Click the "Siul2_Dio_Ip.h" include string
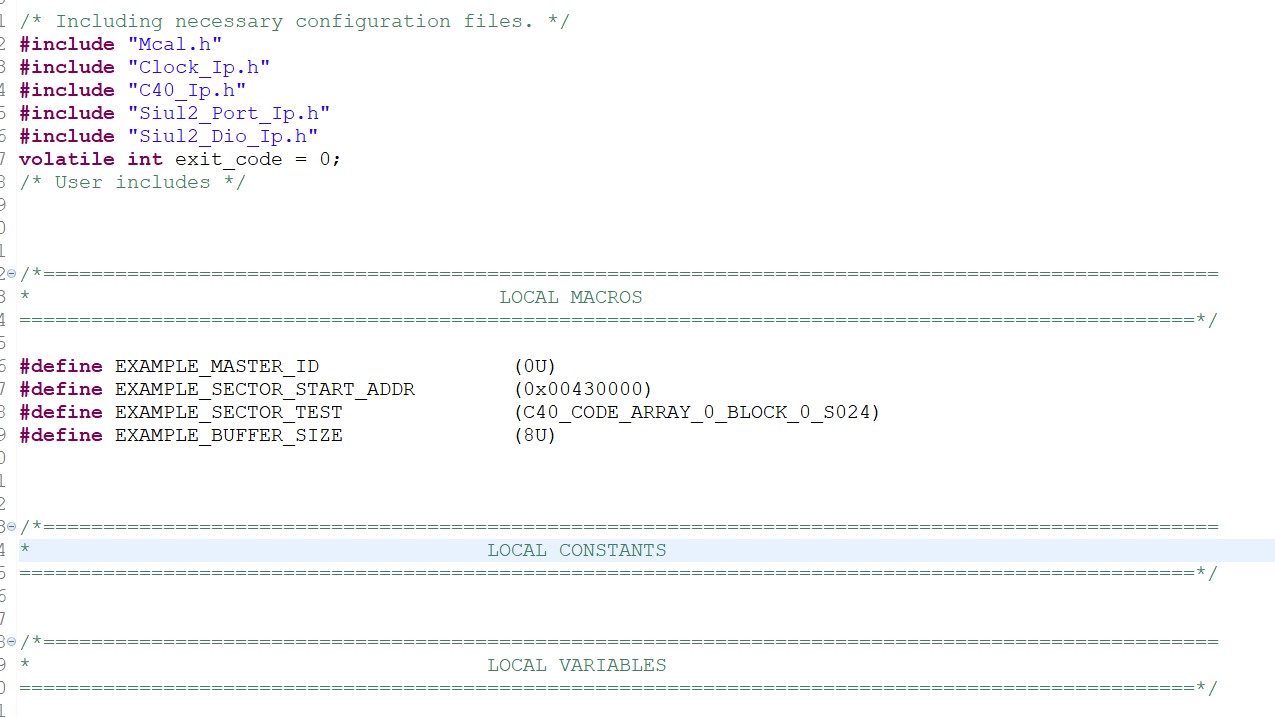This screenshot has width=1275, height=717. [x=223, y=136]
